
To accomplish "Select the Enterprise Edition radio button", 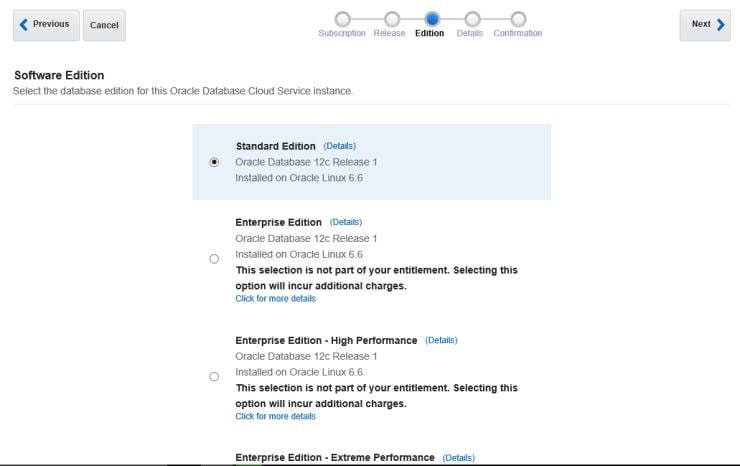I will [214, 259].
